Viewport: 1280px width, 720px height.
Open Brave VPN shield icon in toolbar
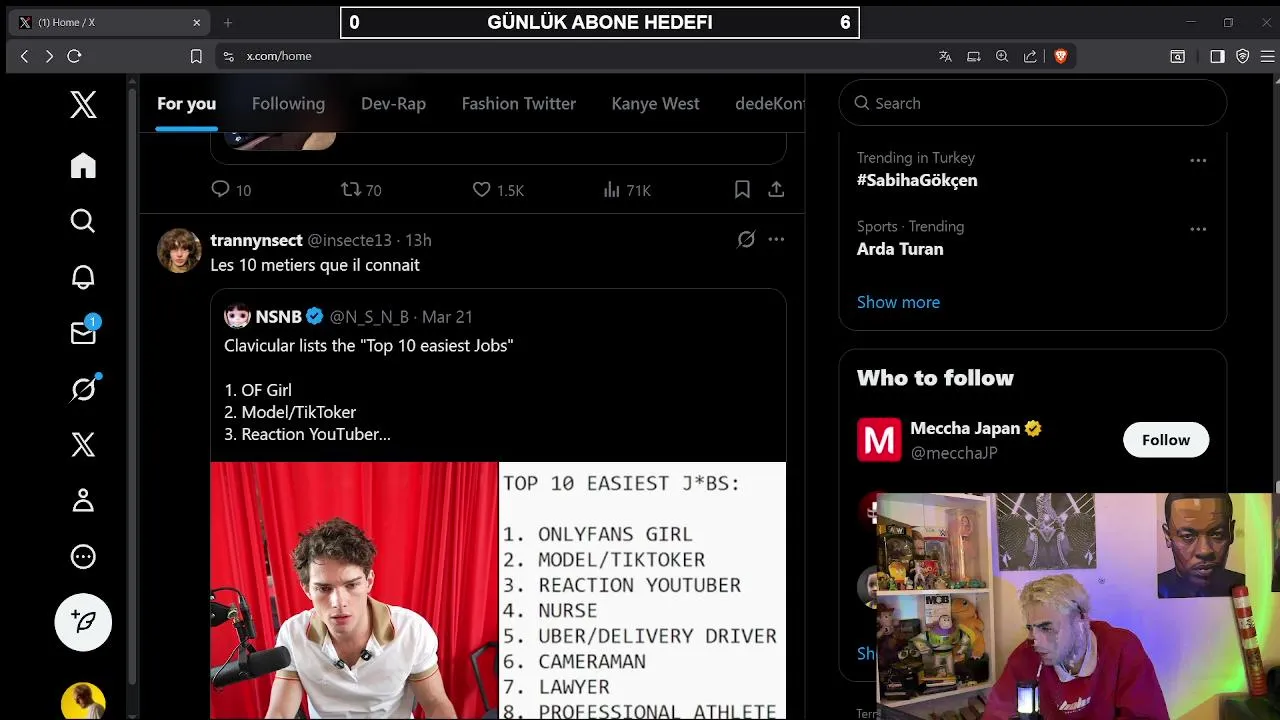(1243, 56)
